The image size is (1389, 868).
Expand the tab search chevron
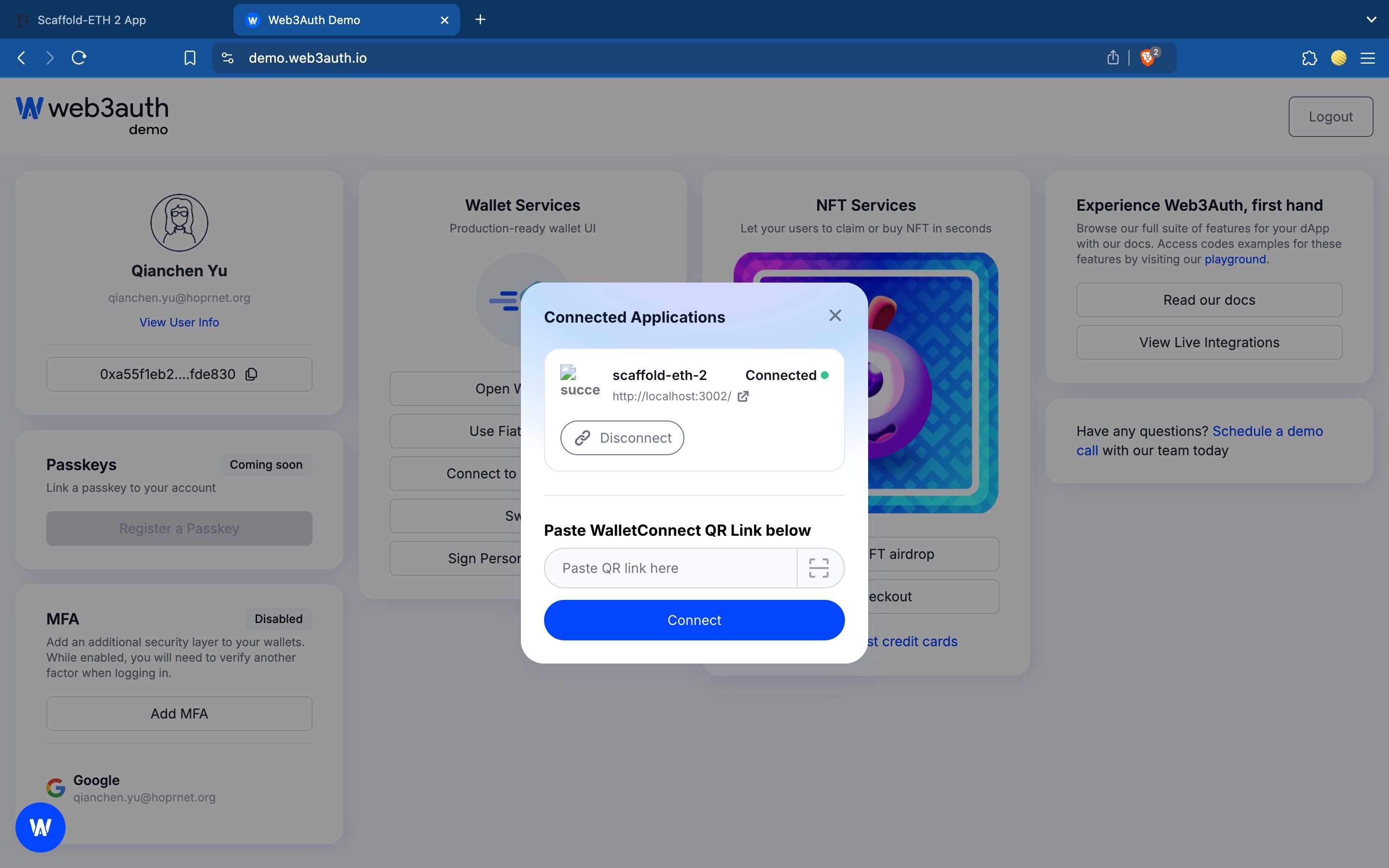pos(1371,19)
